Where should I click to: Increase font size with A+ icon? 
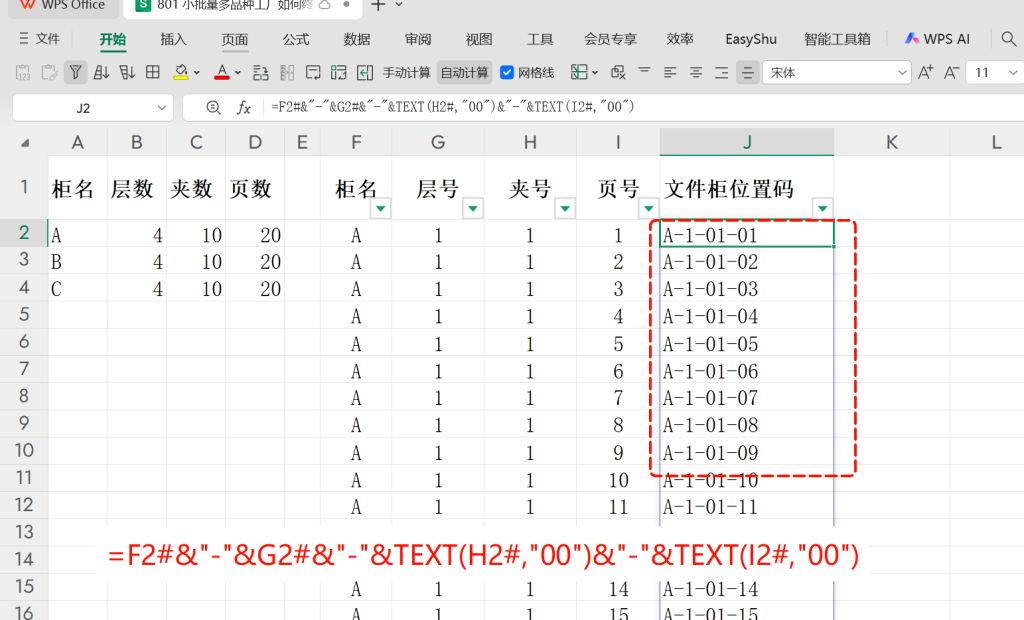tap(925, 73)
